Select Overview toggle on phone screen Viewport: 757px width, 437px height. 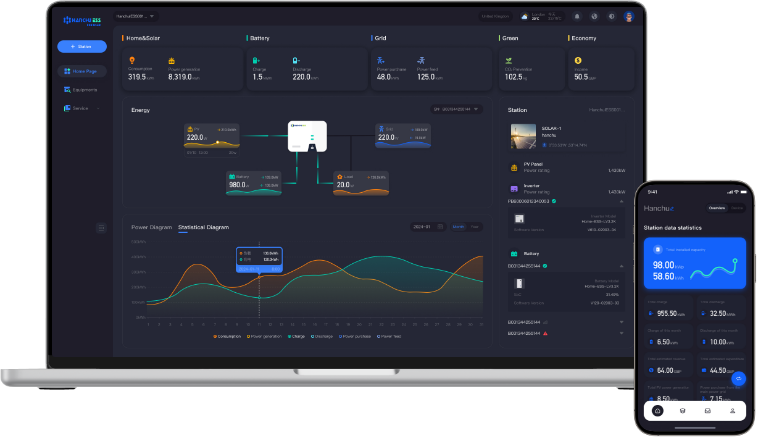point(716,207)
